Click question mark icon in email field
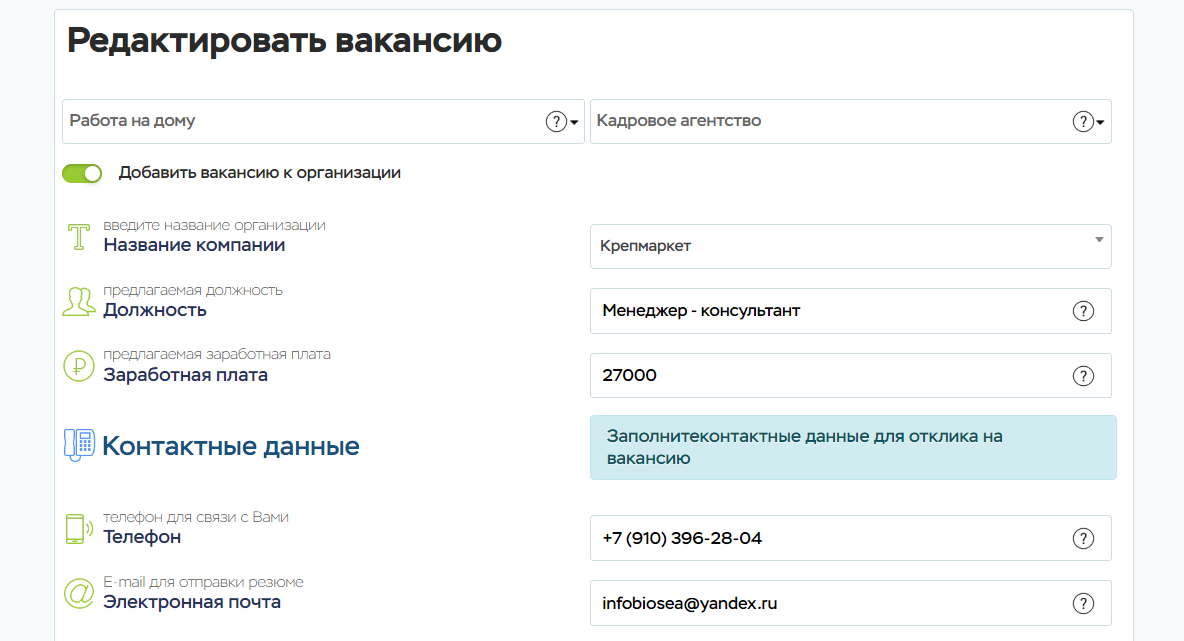Viewport: 1184px width, 641px height. pos(1083,604)
